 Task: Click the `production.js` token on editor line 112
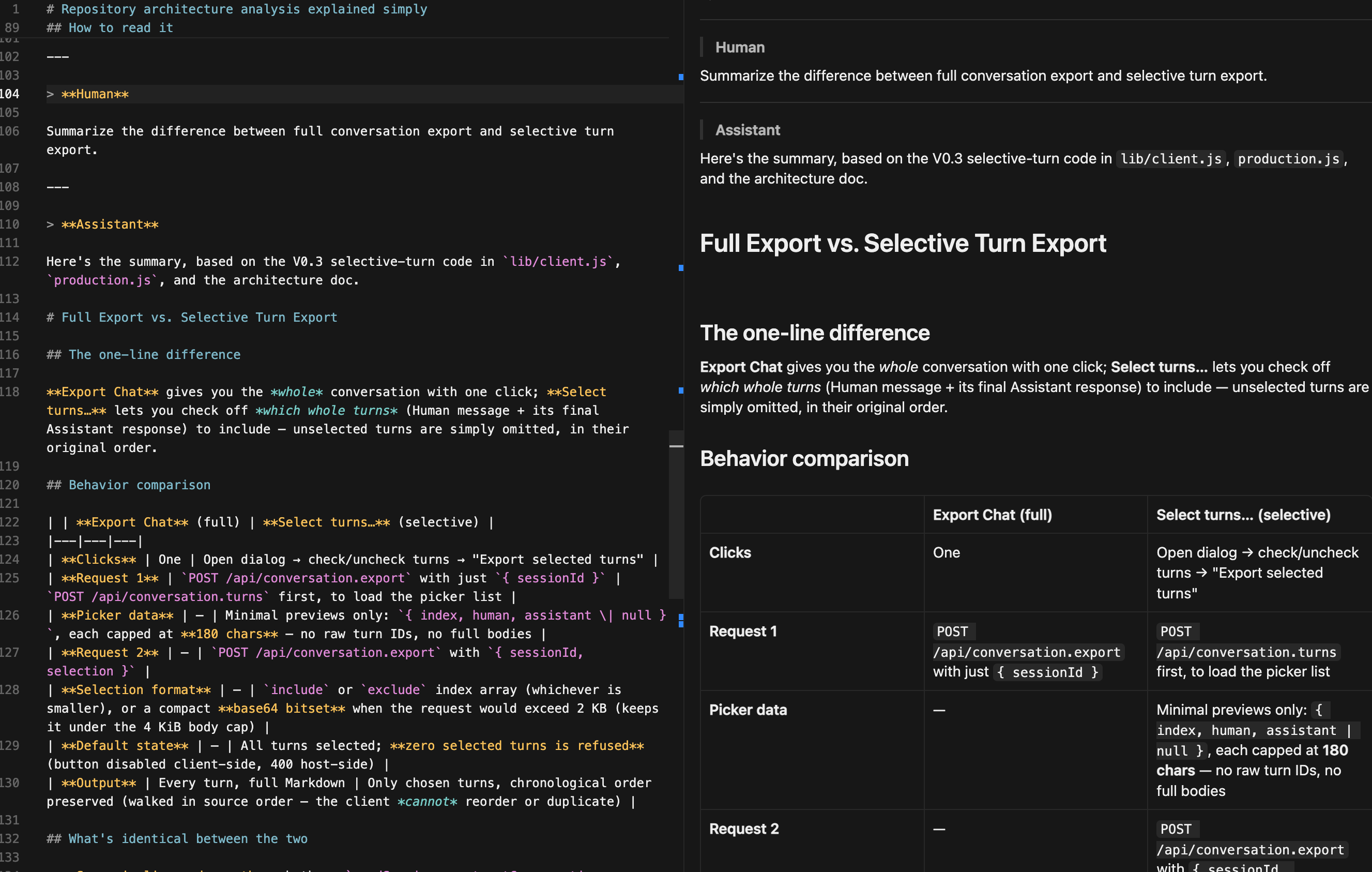point(102,280)
